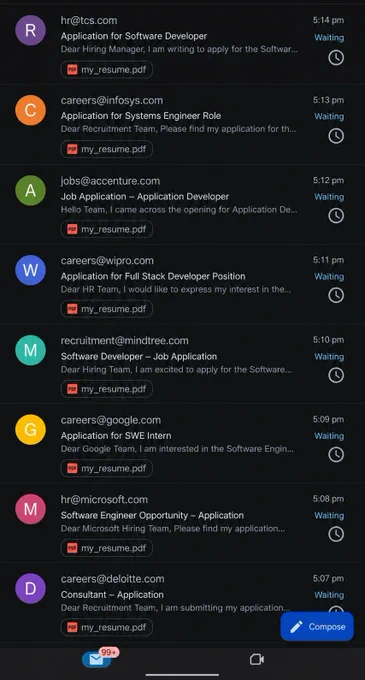Select recipient text careers@google.com
The height and width of the screenshot is (680, 365).
[x=111, y=420]
